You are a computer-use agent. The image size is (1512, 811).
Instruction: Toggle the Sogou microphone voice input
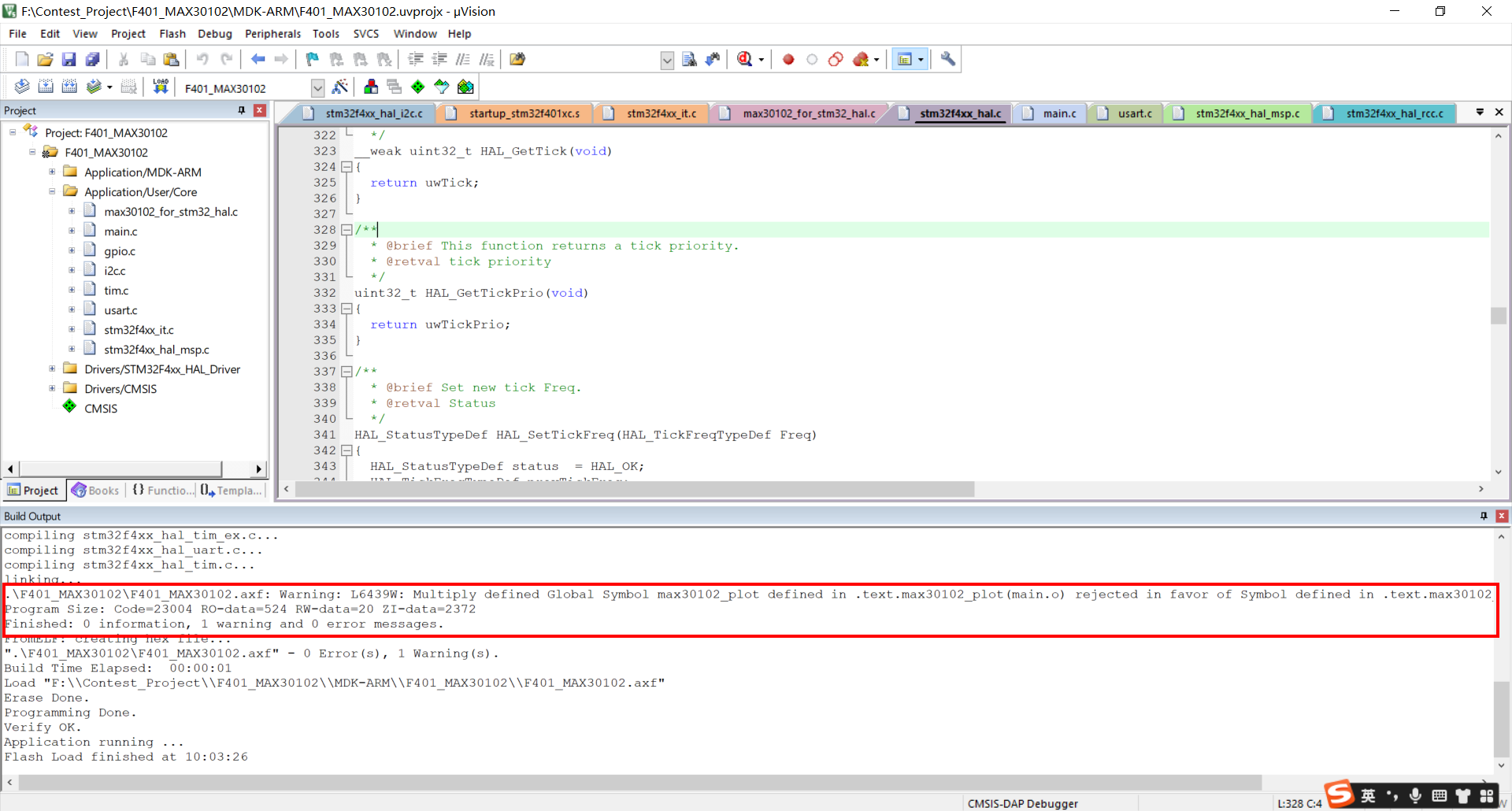pos(1415,795)
